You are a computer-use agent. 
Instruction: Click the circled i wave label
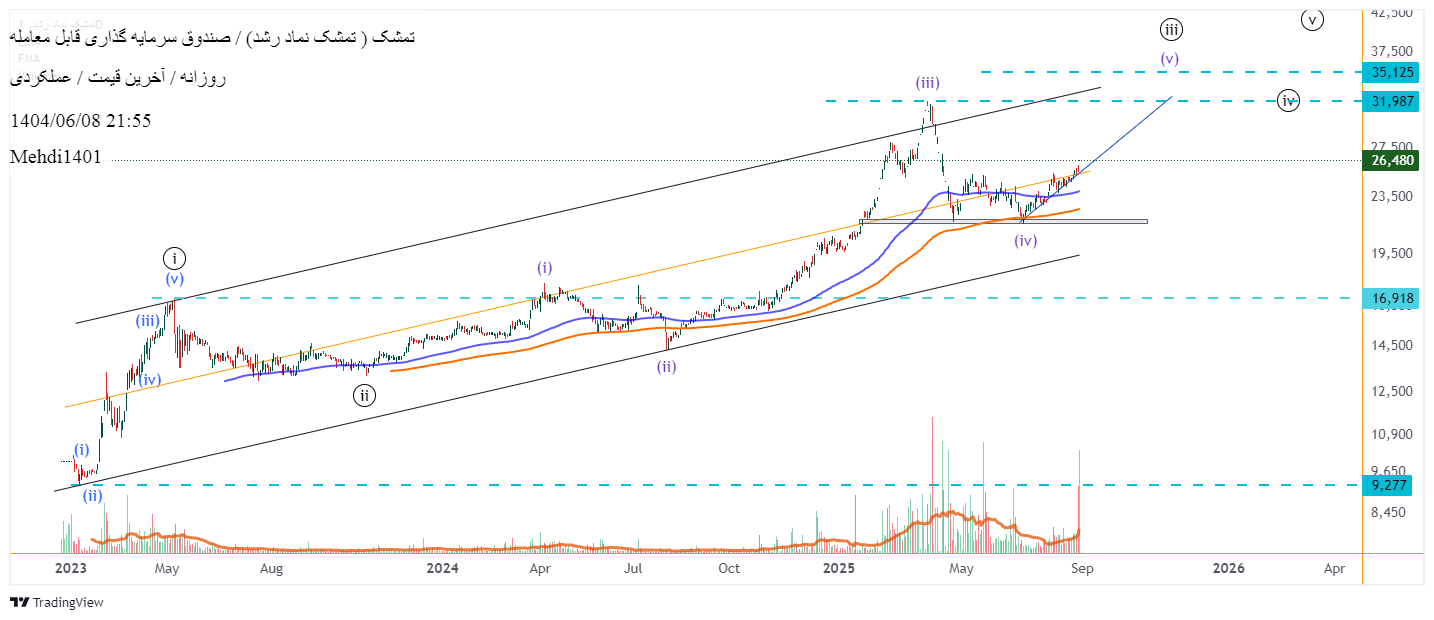click(174, 258)
